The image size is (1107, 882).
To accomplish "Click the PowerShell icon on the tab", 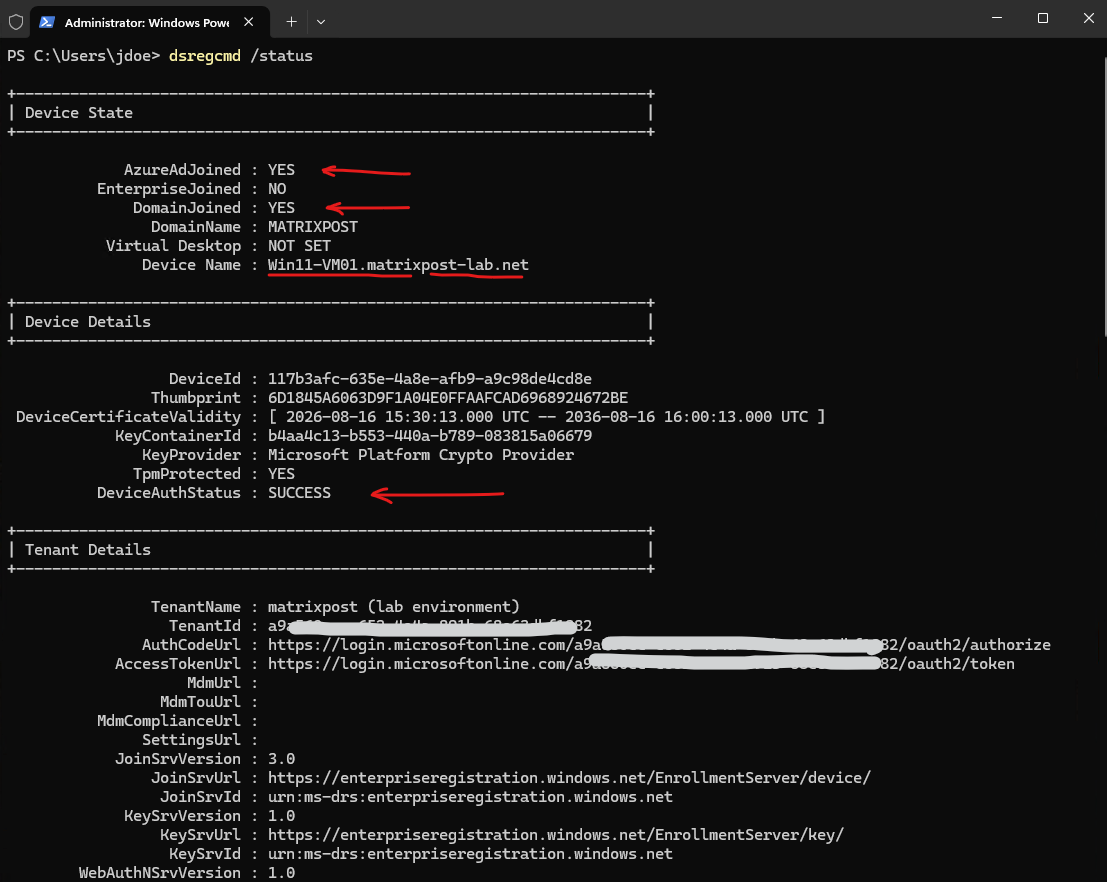I will coord(47,22).
